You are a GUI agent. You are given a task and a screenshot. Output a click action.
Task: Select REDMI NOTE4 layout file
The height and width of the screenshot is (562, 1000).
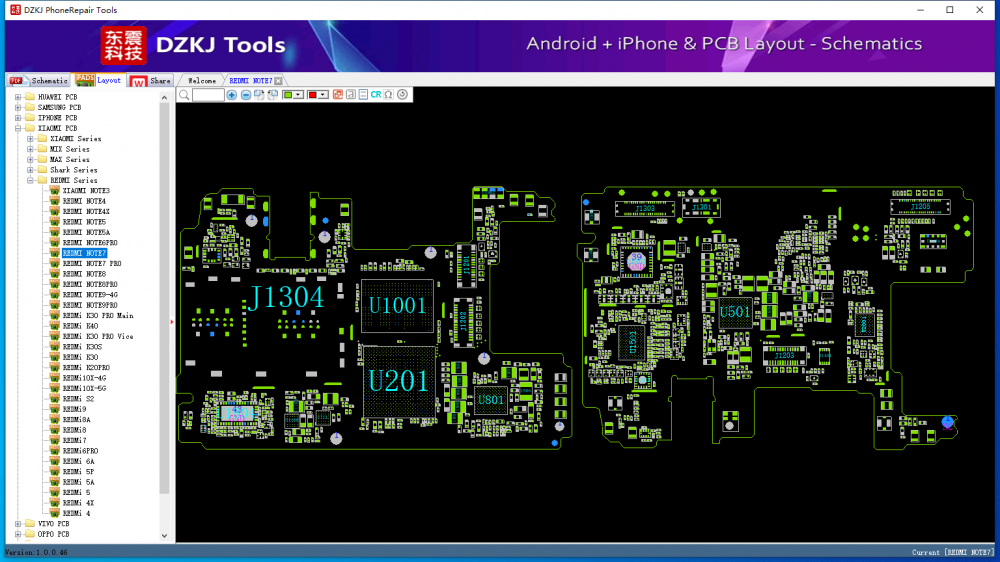84,201
